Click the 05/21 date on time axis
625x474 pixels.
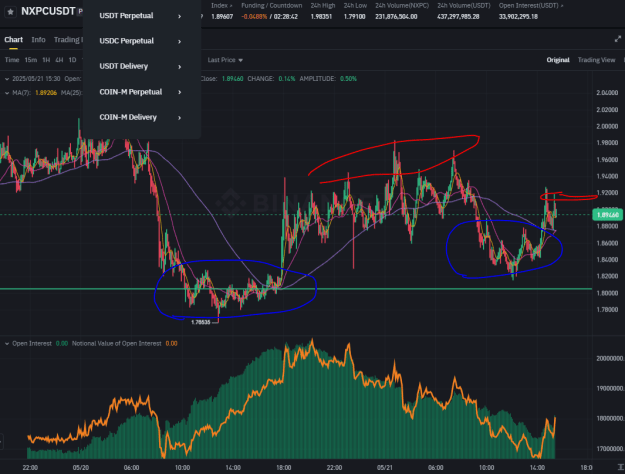click(x=385, y=467)
